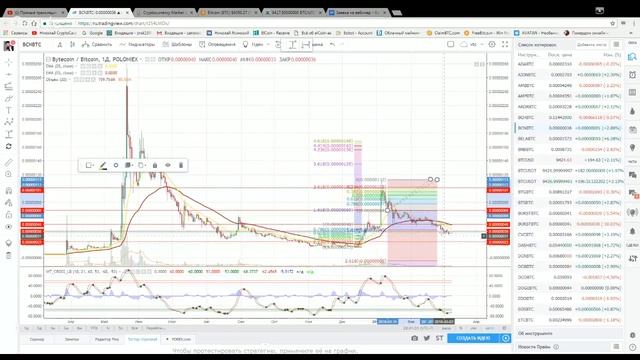Viewport: 640px width, 360px height.
Task: Select the text annotation tool
Action: (x=9, y=110)
